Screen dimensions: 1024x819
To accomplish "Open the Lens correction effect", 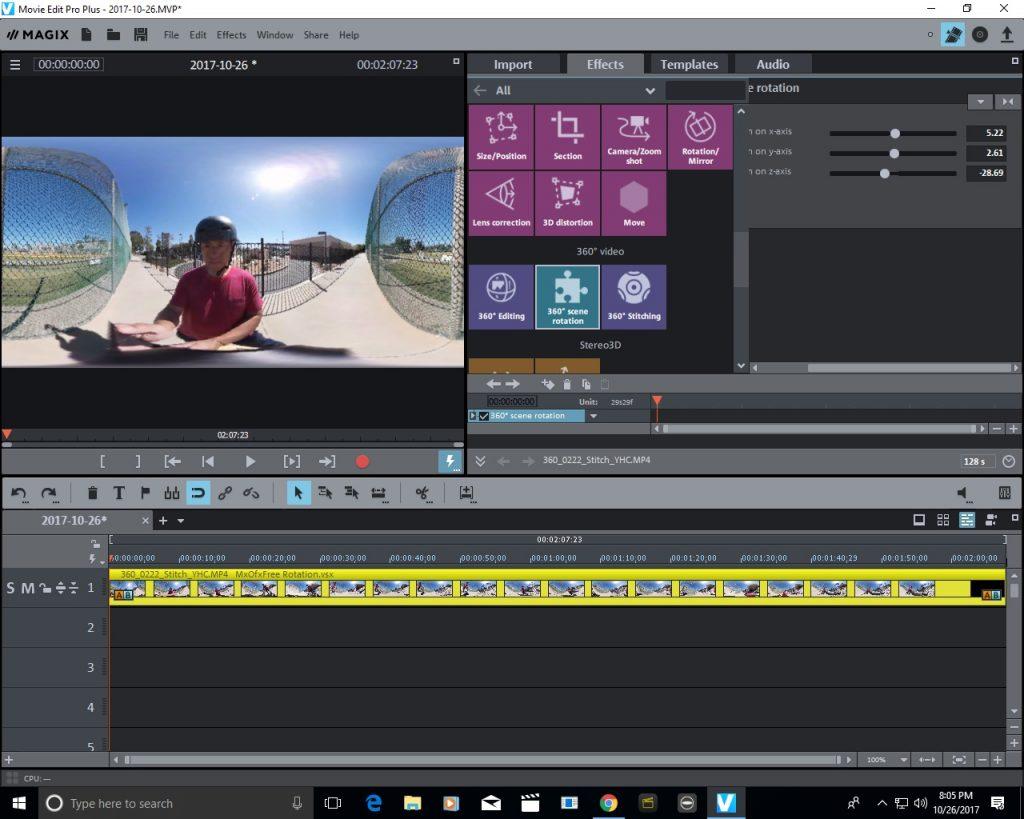I will tap(501, 203).
